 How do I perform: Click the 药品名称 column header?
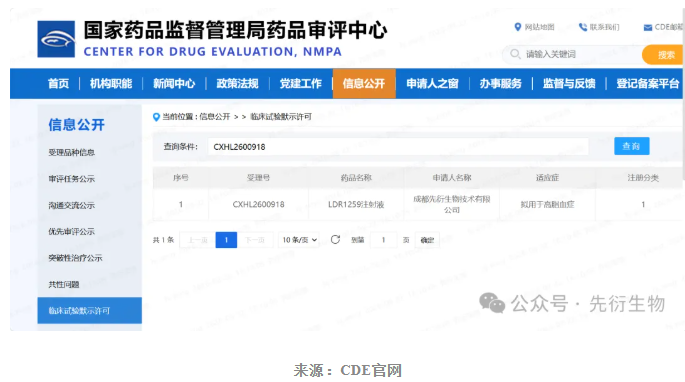356,177
